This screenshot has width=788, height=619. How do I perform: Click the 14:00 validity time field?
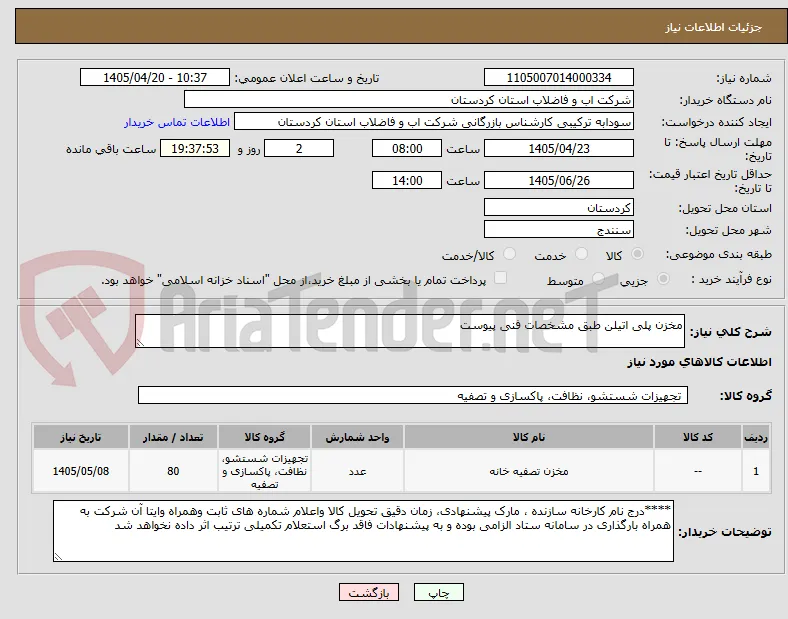[x=407, y=180]
